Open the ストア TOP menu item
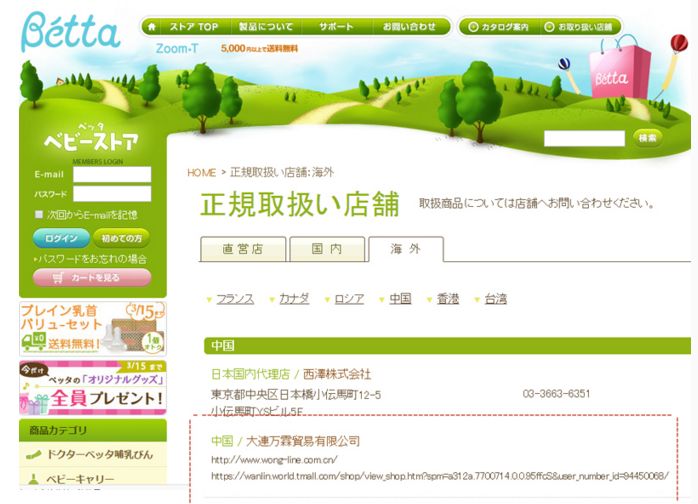This screenshot has width=698, height=504. (194, 27)
